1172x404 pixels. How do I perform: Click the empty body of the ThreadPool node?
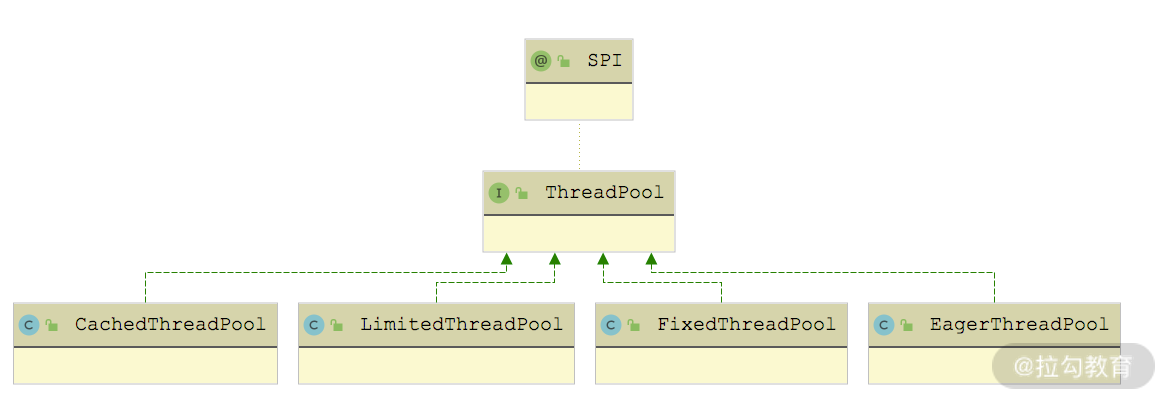click(x=579, y=234)
